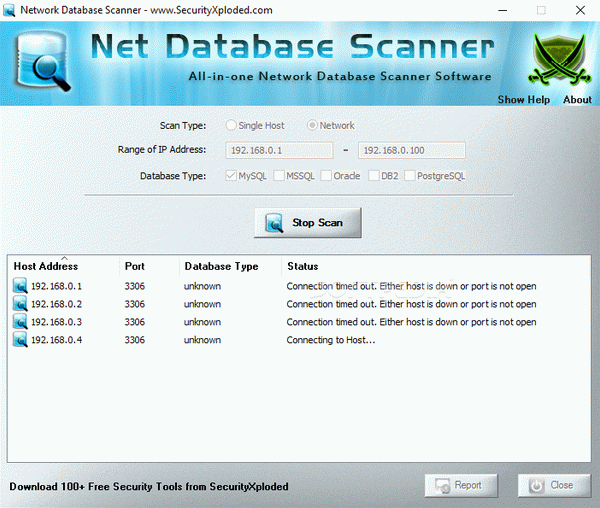Select row address 192.168.0.2
Image resolution: width=600 pixels, height=508 pixels.
tap(56, 304)
